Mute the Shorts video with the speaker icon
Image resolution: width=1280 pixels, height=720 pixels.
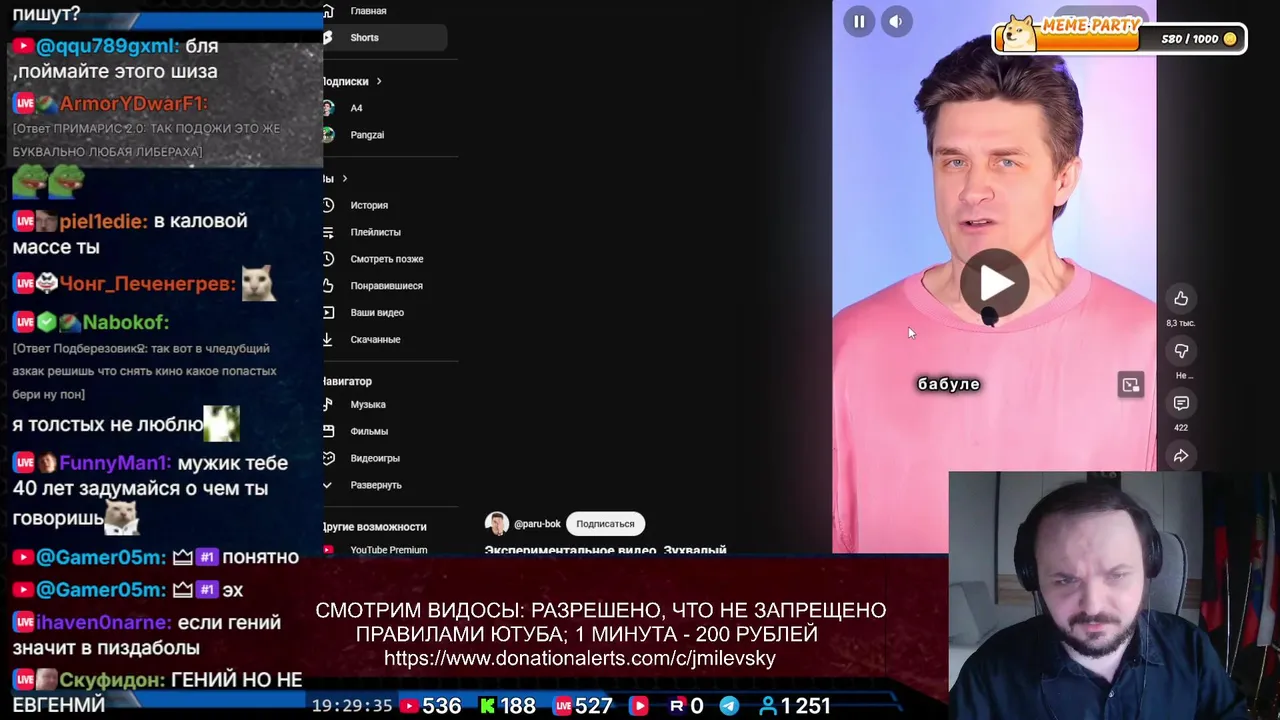coord(896,21)
